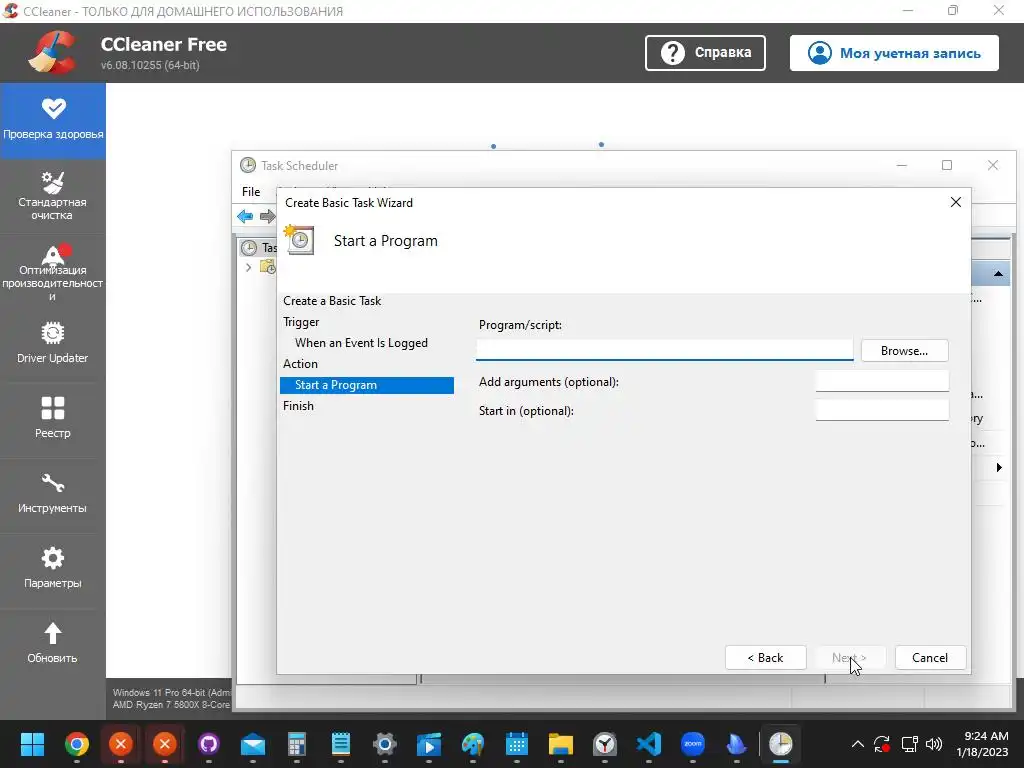The width and height of the screenshot is (1024, 768).
Task: Click the forward arrow in Task Scheduler toolbar
Action: pyautogui.click(x=267, y=216)
